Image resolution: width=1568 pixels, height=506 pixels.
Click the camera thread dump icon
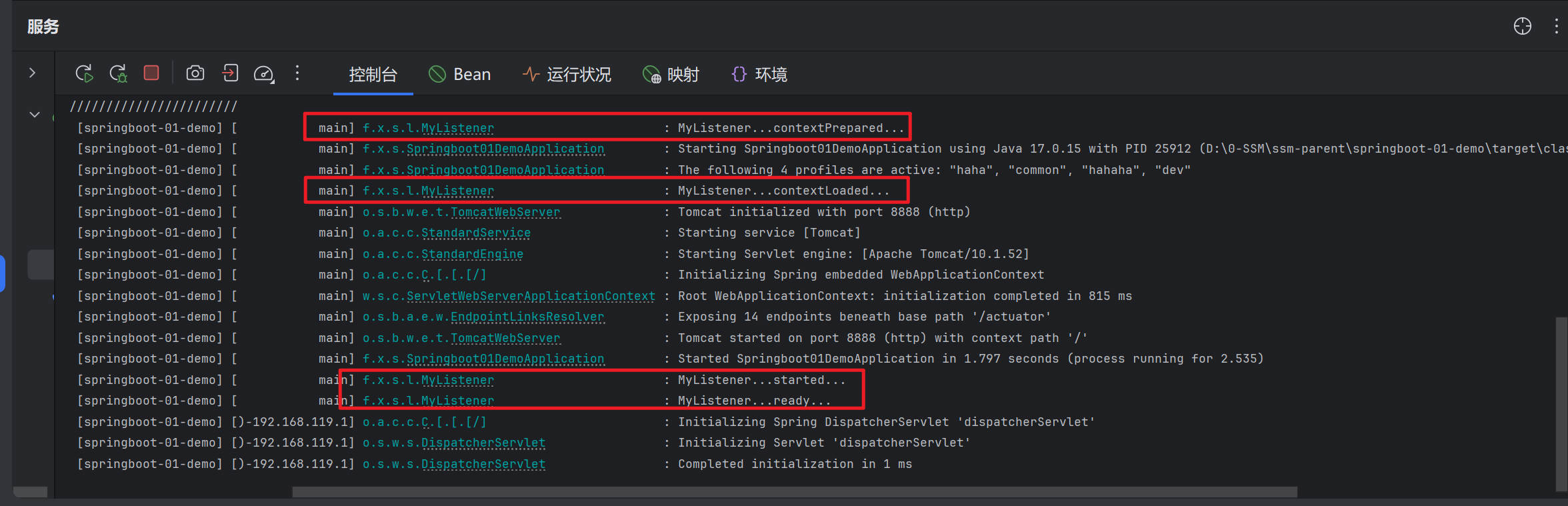[x=195, y=73]
